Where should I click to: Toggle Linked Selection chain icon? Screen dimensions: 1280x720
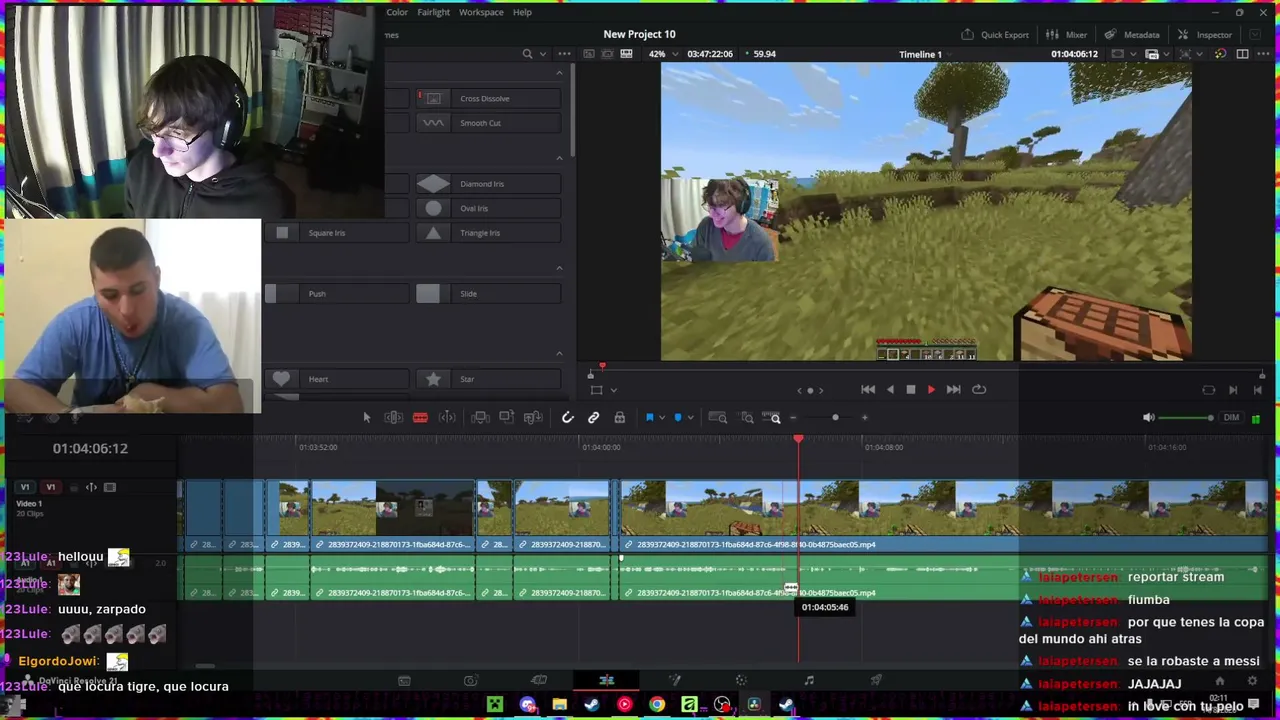593,418
